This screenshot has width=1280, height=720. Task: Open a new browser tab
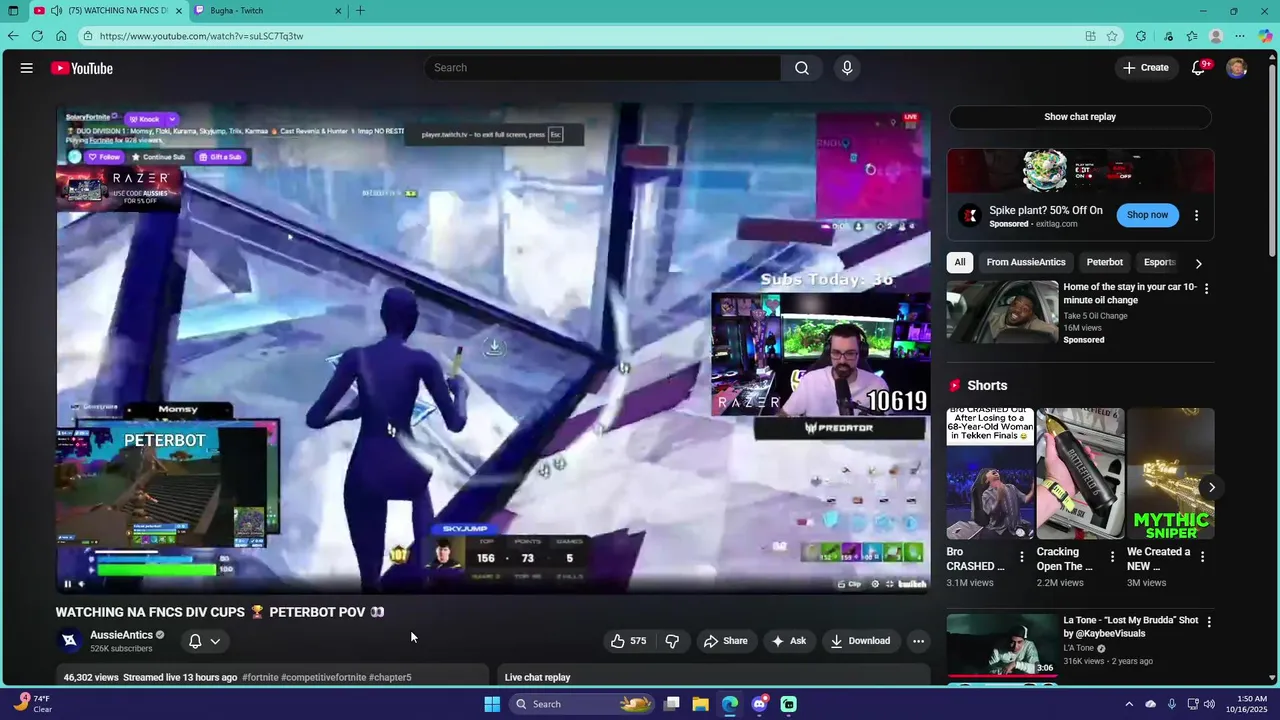(x=360, y=11)
